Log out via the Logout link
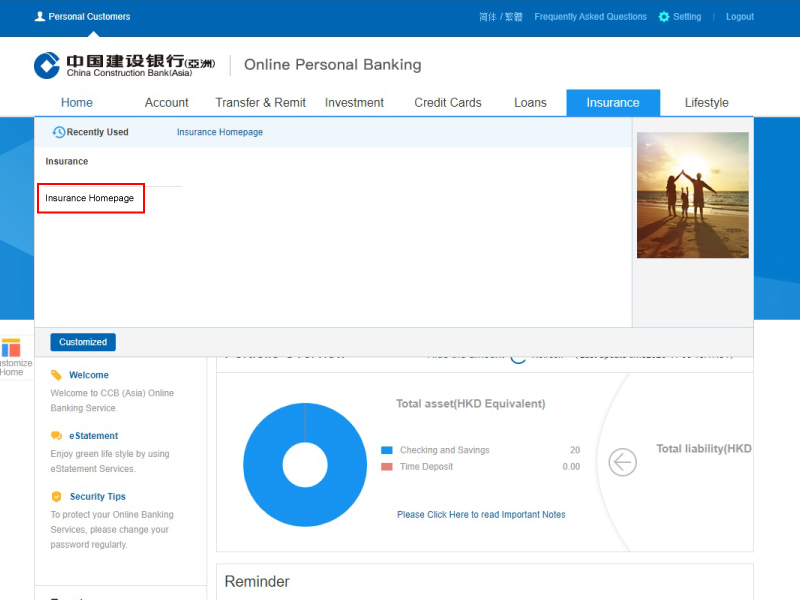Screen dimensions: 800x600 point(740,17)
